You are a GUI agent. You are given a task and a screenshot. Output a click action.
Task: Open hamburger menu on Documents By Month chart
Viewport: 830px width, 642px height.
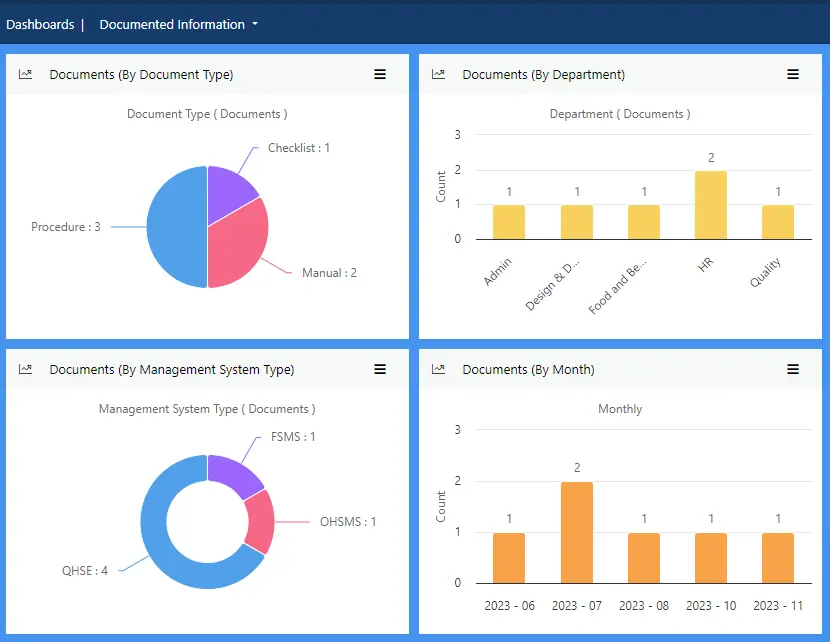(x=793, y=369)
